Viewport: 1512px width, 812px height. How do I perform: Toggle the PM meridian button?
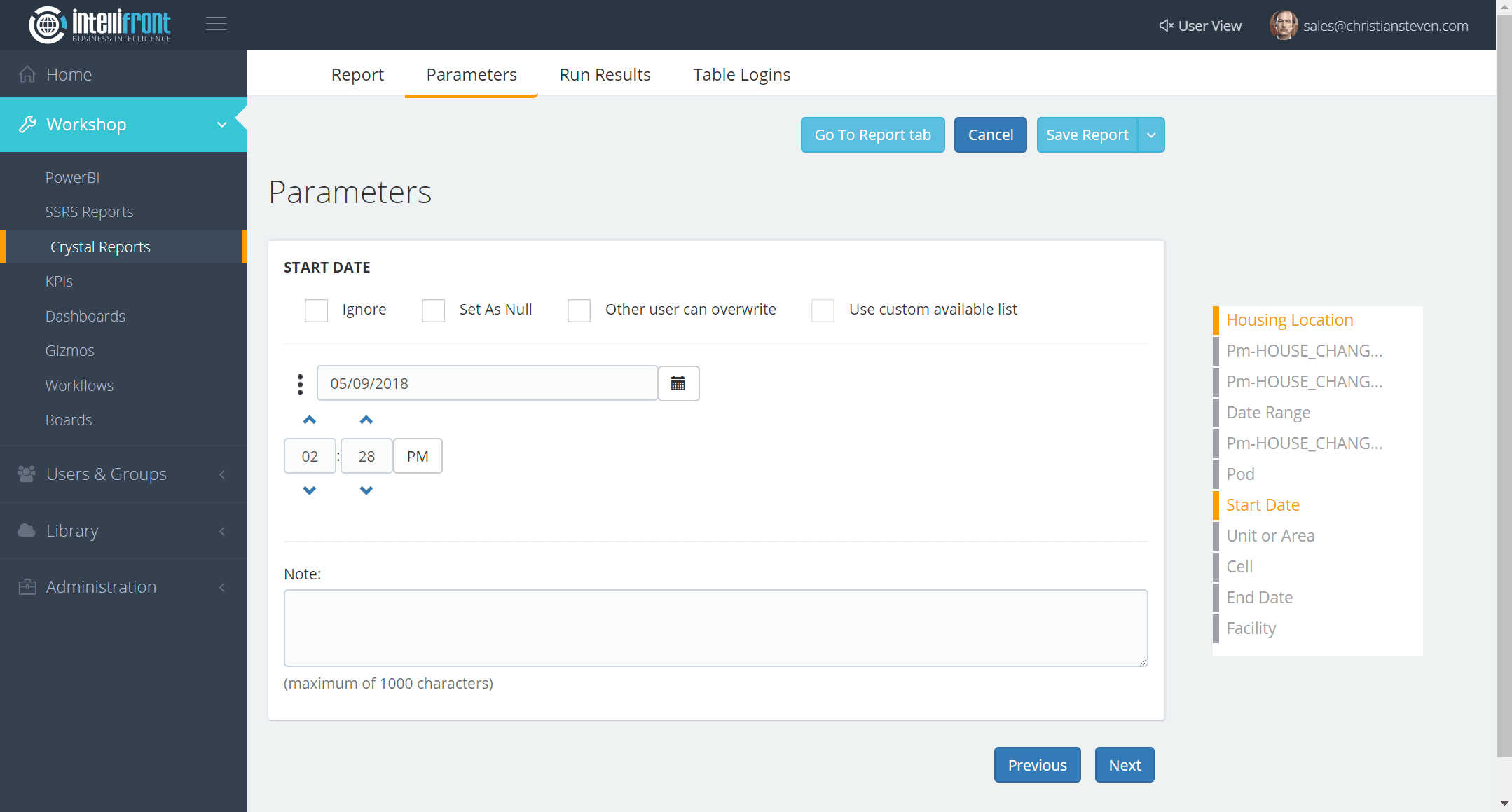418,456
